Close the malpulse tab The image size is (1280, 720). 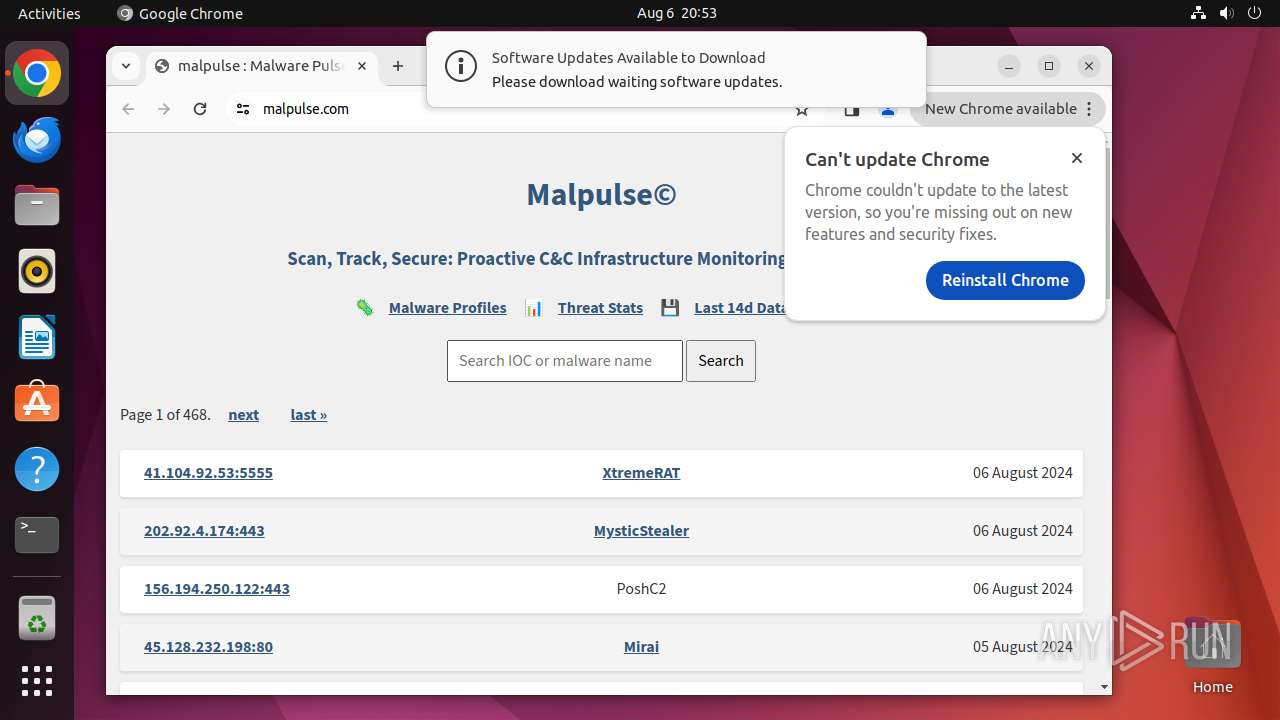362,66
